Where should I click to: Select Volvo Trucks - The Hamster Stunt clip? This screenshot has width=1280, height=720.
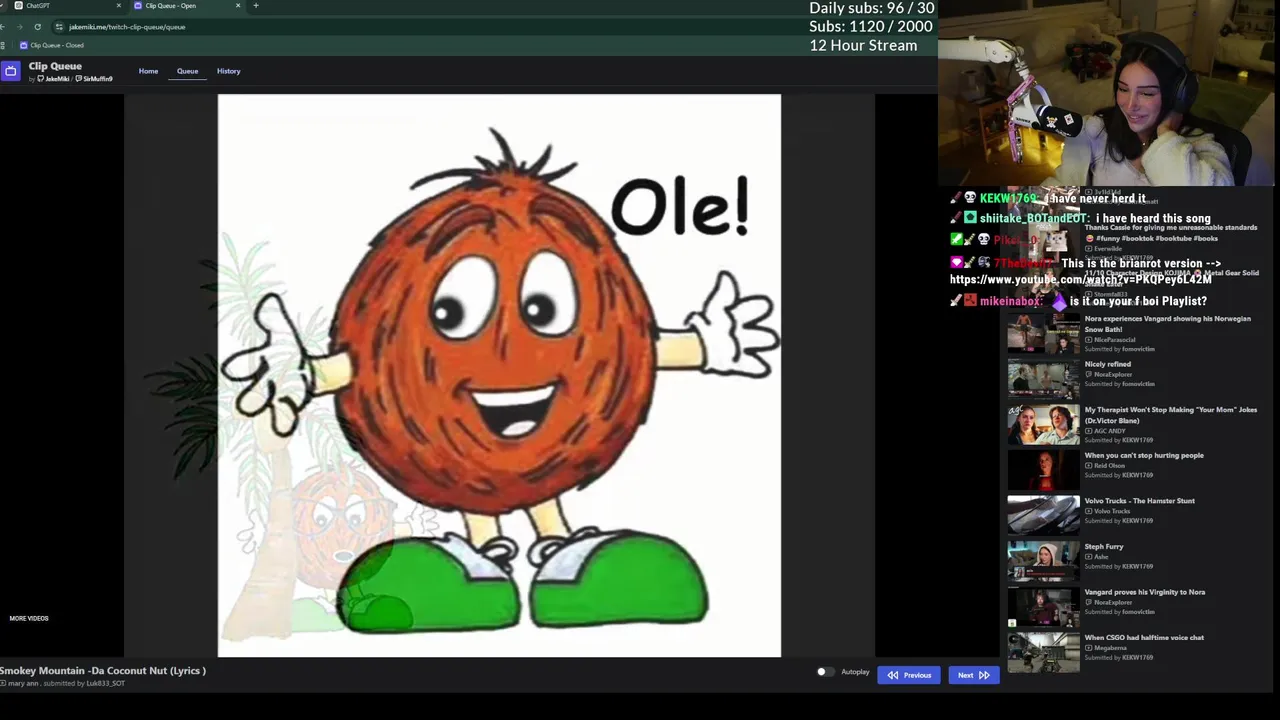tap(1140, 501)
